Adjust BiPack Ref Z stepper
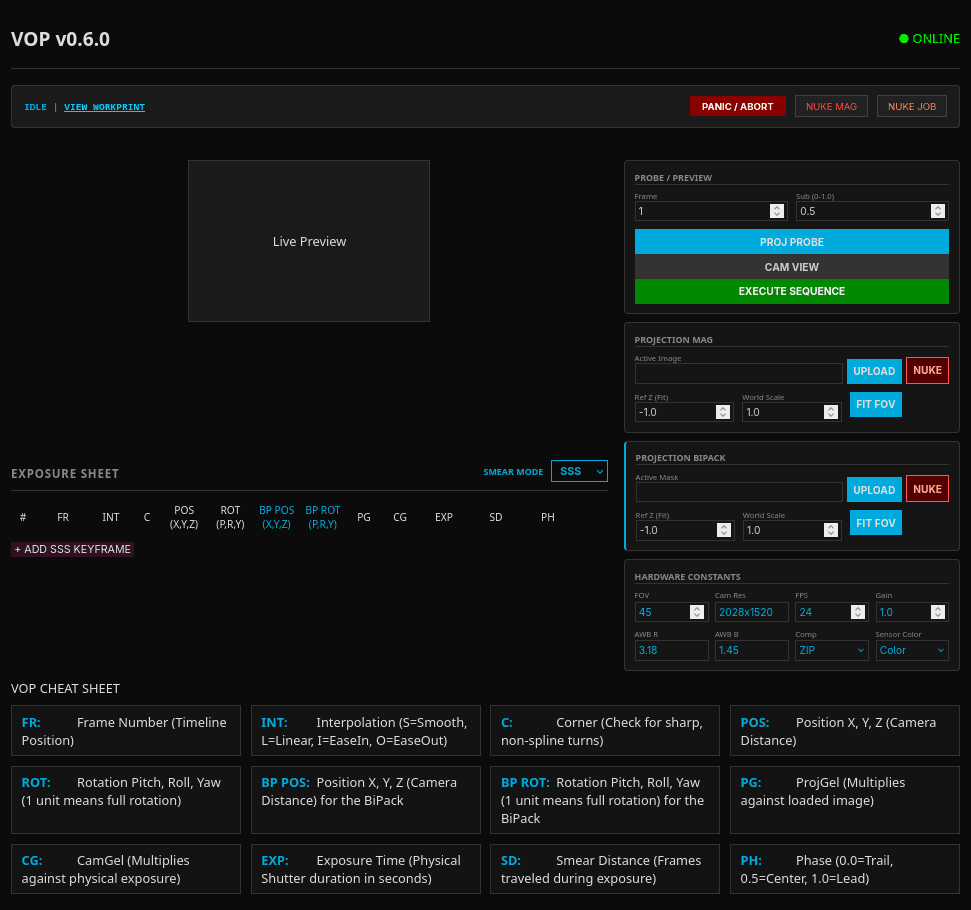The height and width of the screenshot is (910, 971). click(x=723, y=530)
